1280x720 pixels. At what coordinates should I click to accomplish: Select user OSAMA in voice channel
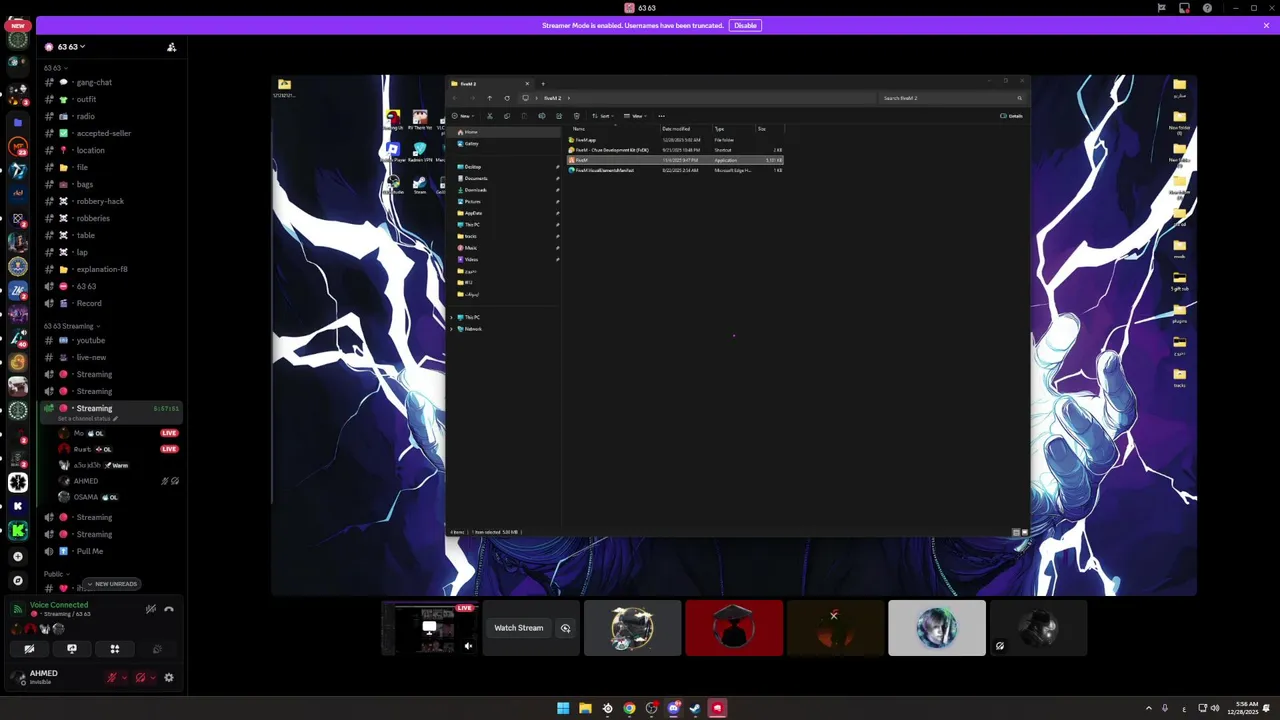click(118, 497)
